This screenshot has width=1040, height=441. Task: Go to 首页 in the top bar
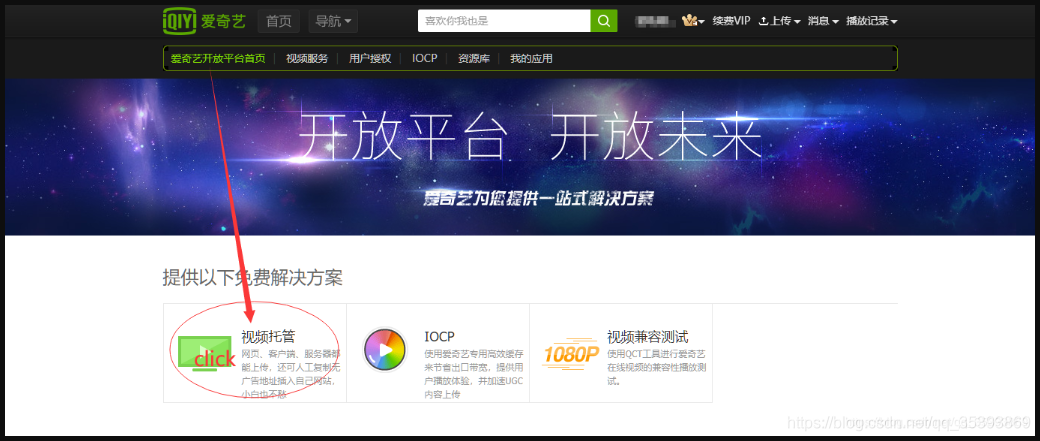(279, 21)
